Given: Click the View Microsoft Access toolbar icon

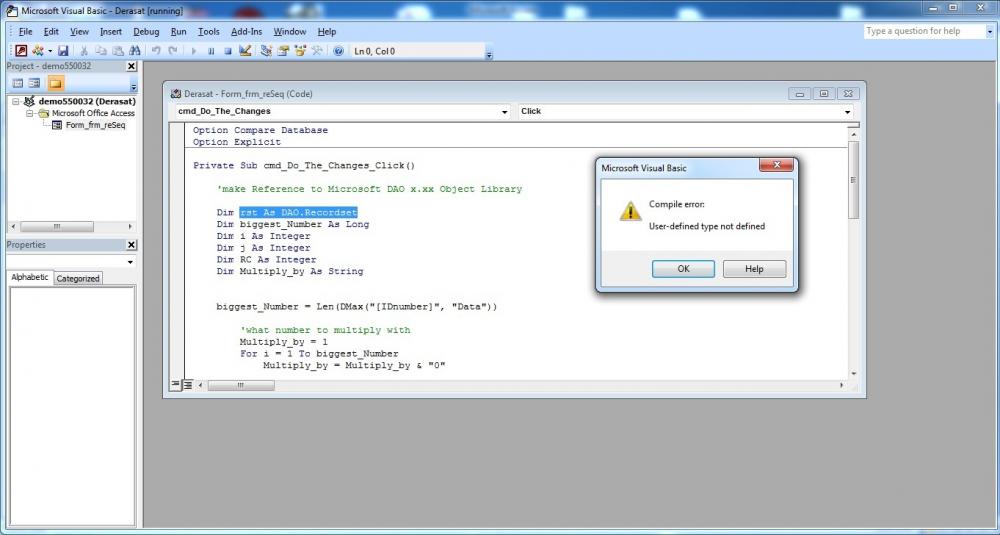Looking at the screenshot, I should 21,51.
